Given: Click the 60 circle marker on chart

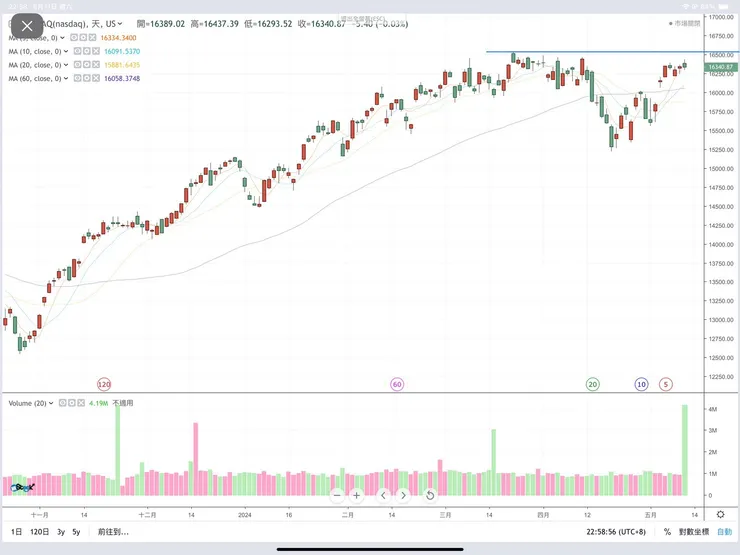Looking at the screenshot, I should 397,384.
